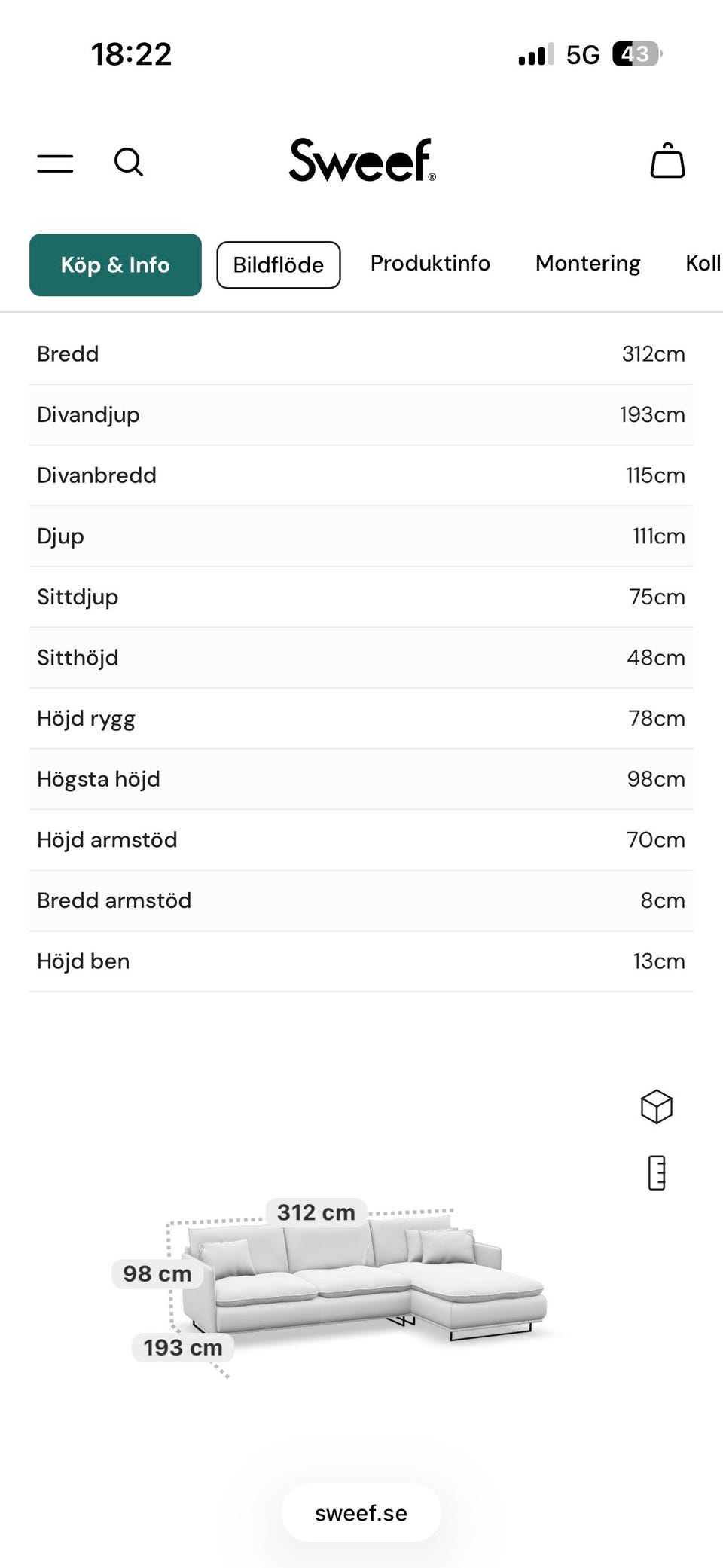The image size is (723, 1568).
Task: Select the Montering tab
Action: point(587,263)
